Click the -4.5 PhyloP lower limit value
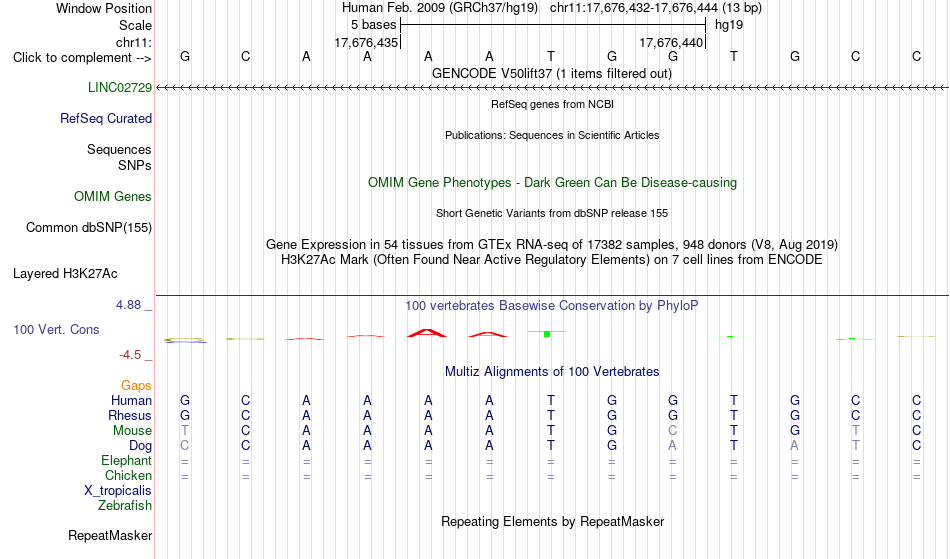Viewport: 950px width, 559px height. tap(130, 356)
